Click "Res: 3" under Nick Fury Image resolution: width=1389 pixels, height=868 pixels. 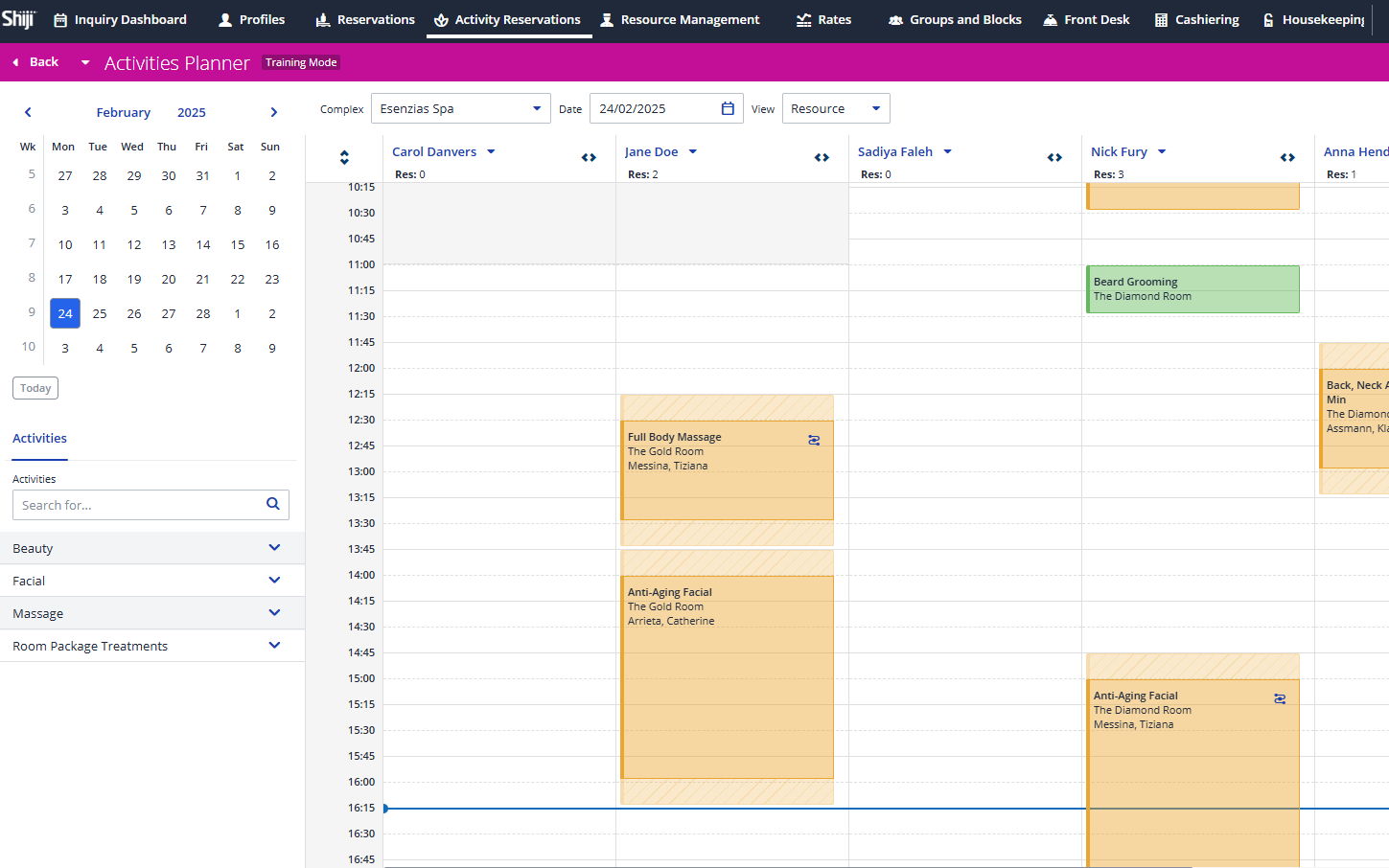[x=1109, y=174]
